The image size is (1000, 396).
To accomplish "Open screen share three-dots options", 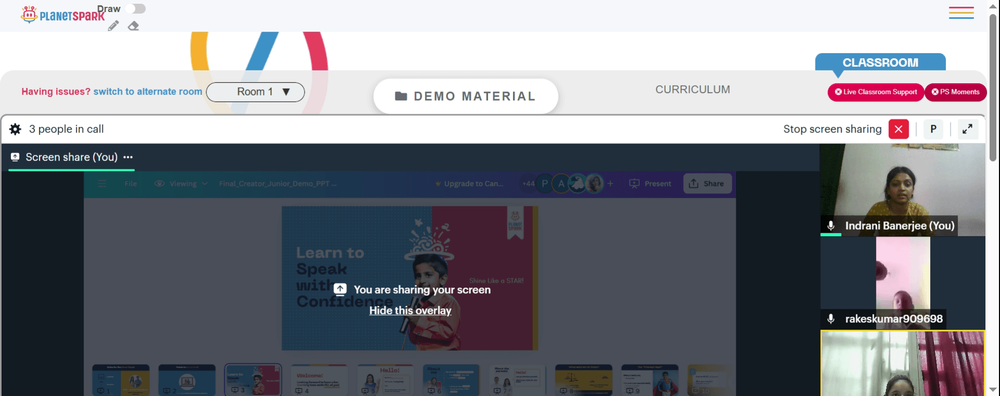I will pyautogui.click(x=128, y=157).
